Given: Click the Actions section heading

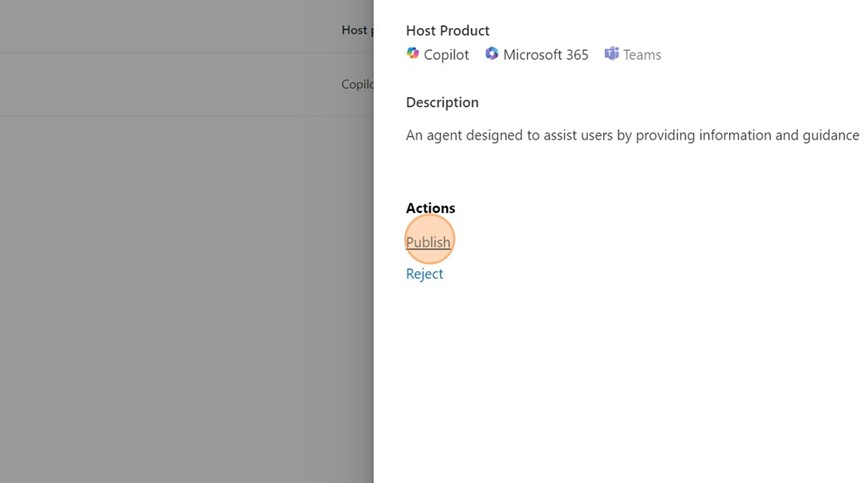Looking at the screenshot, I should tap(430, 208).
